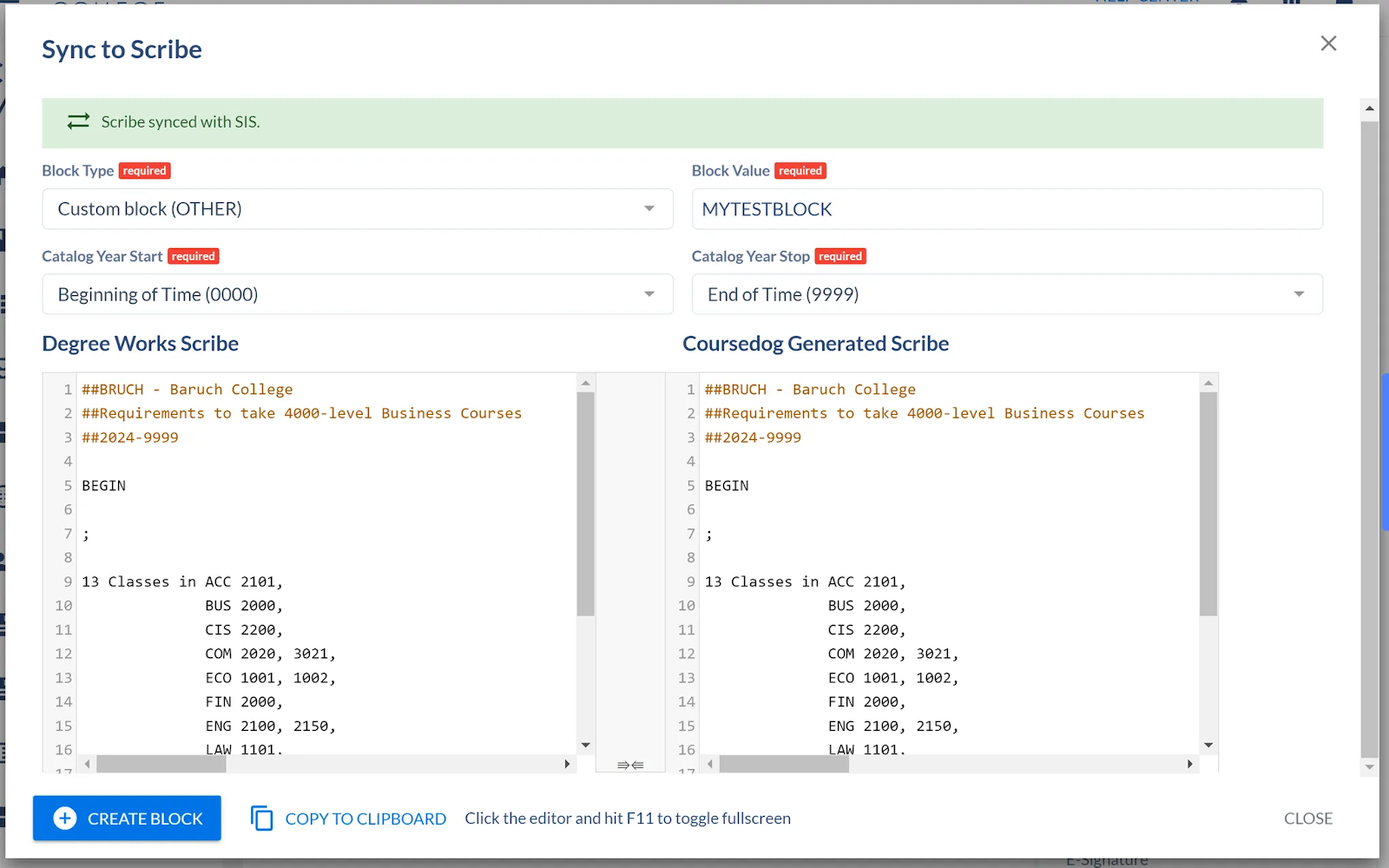Open the Catalog Year Stop dropdown
This screenshot has width=1389, height=868.
pyautogui.click(x=1007, y=294)
